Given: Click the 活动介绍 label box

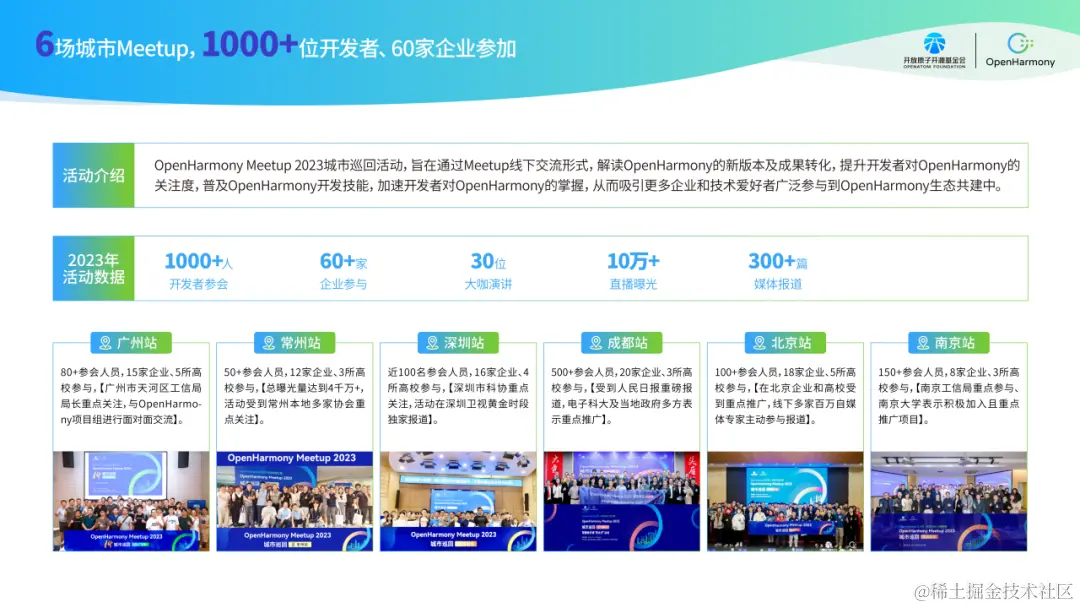Looking at the screenshot, I should click(94, 176).
